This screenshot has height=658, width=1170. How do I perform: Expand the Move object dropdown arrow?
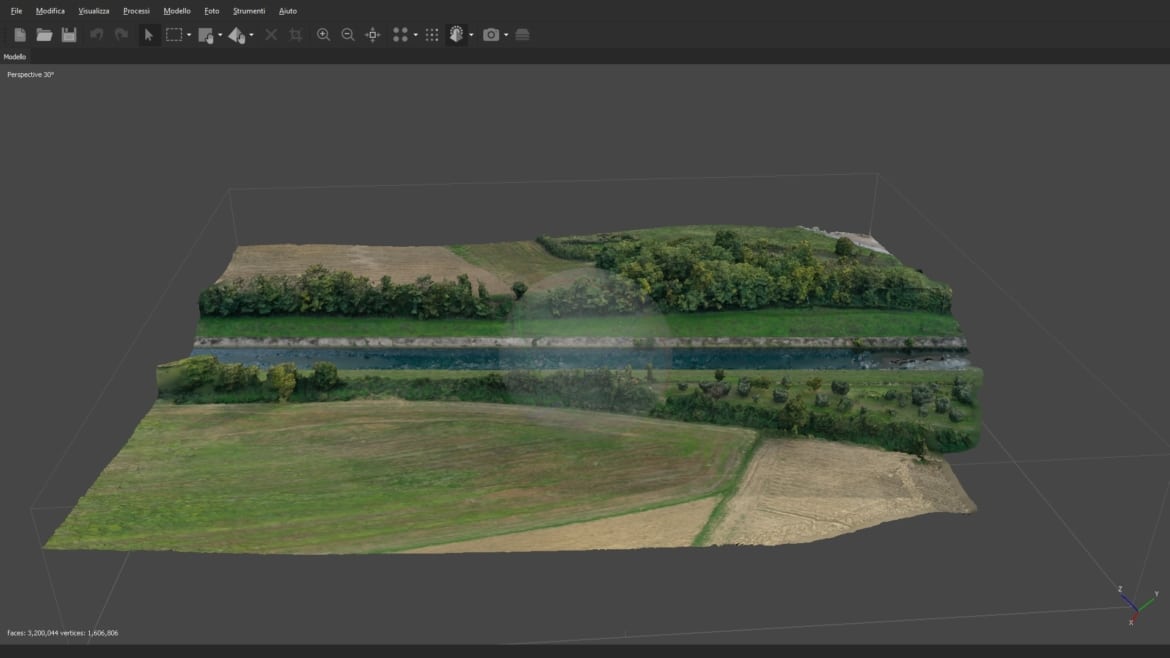click(x=251, y=35)
